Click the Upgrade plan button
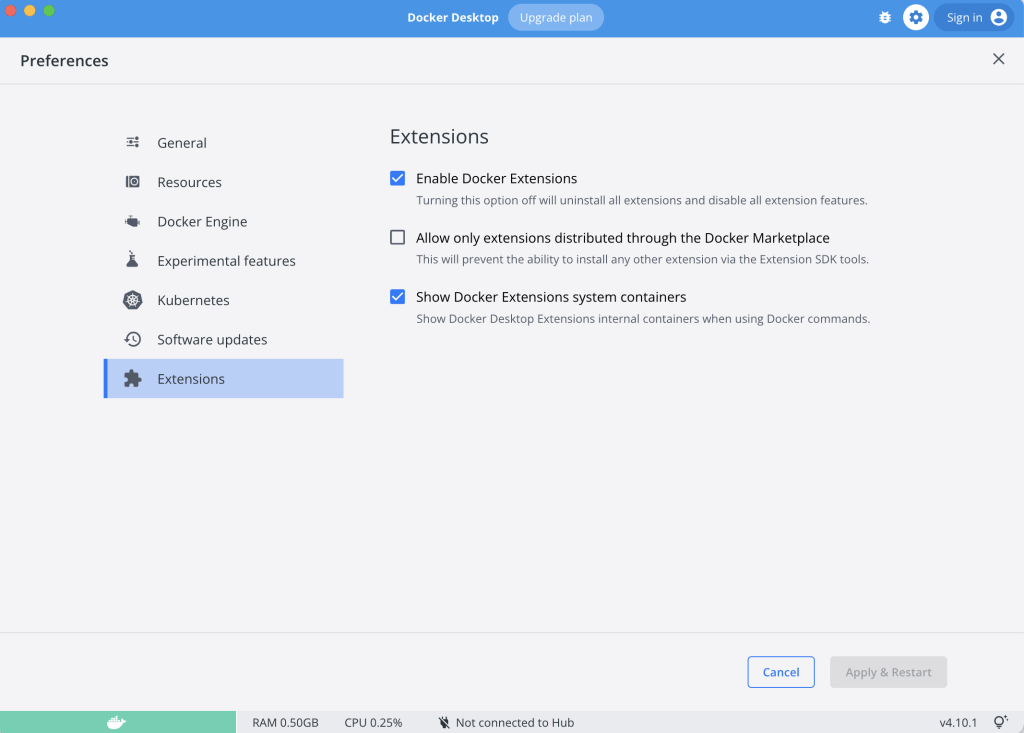Image resolution: width=1024 pixels, height=733 pixels. (x=556, y=18)
